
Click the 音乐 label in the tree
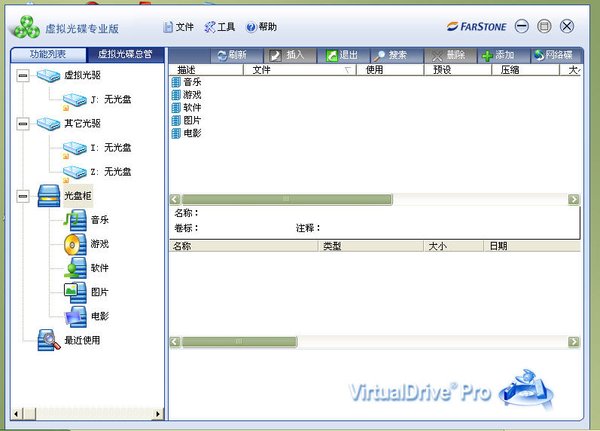coord(99,220)
